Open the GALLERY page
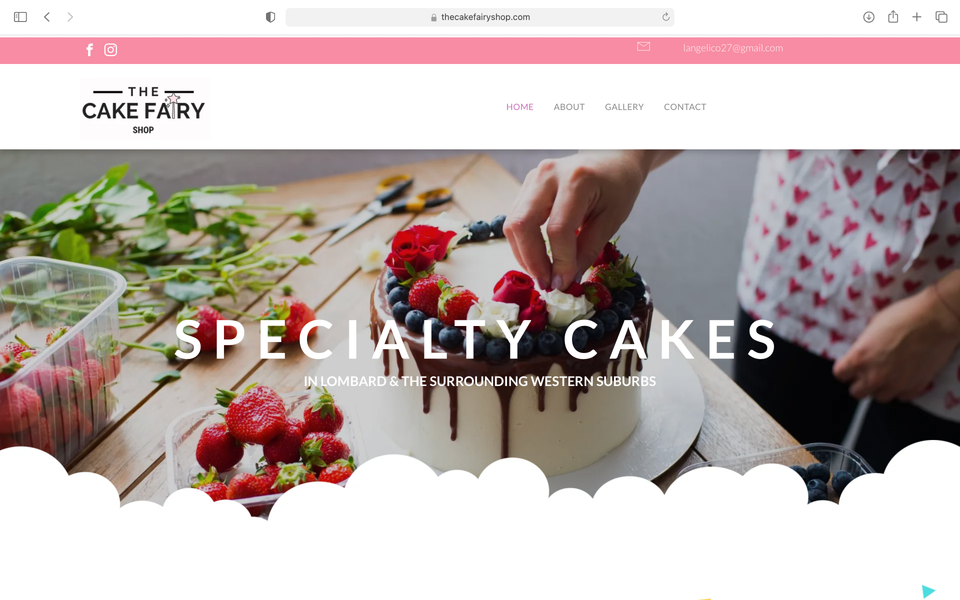Viewport: 960px width, 600px height. coord(624,107)
